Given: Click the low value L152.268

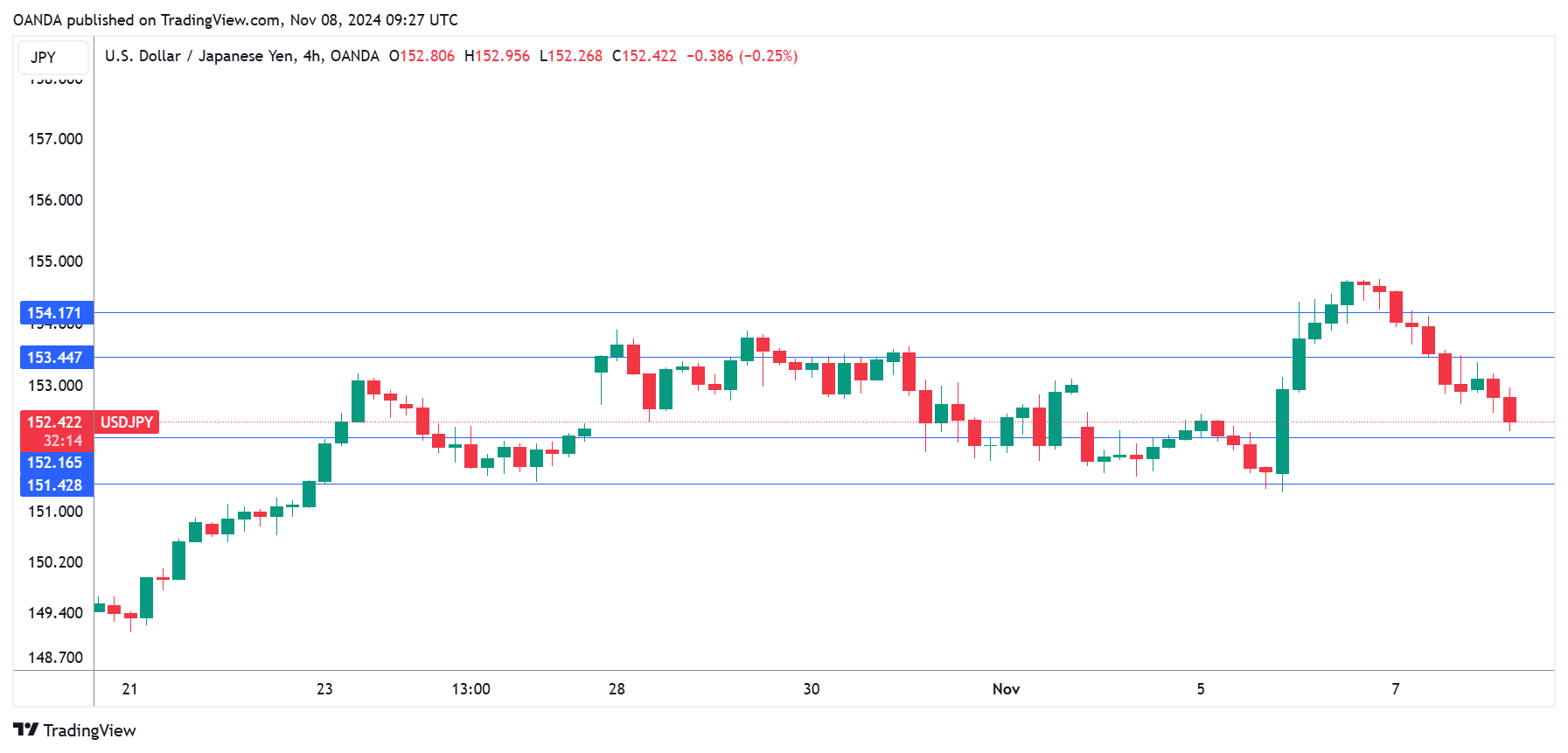Looking at the screenshot, I should [570, 56].
